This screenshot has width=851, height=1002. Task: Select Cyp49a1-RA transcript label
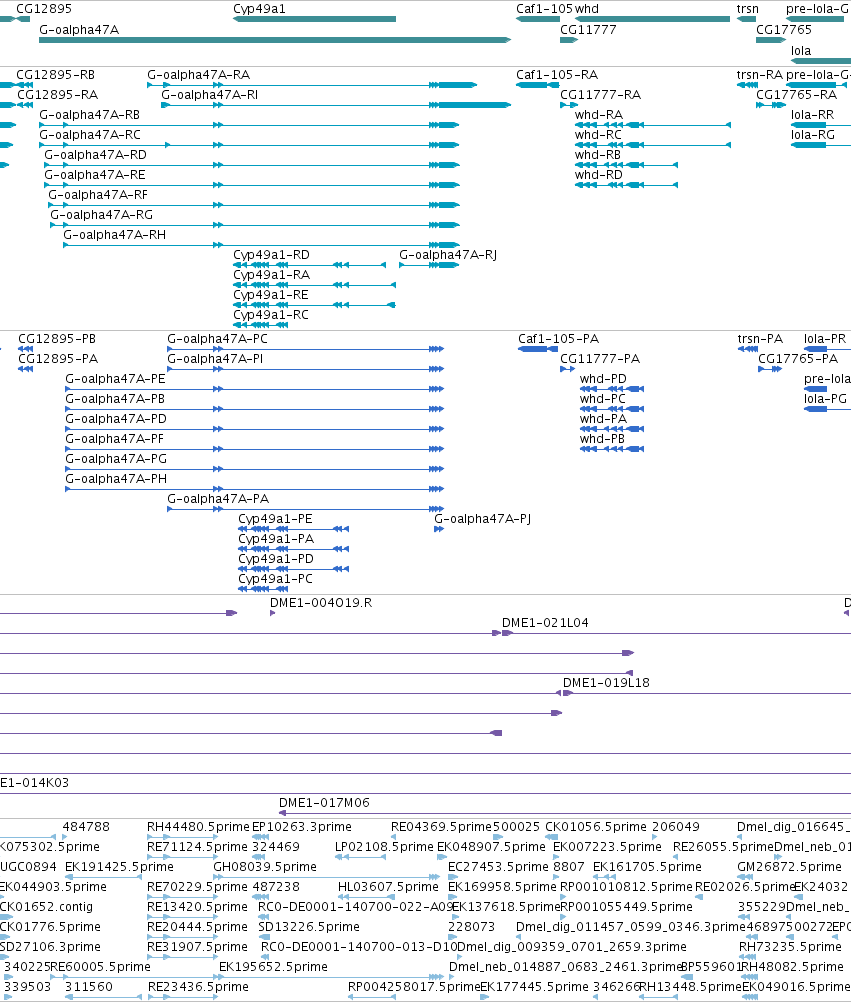(x=272, y=275)
